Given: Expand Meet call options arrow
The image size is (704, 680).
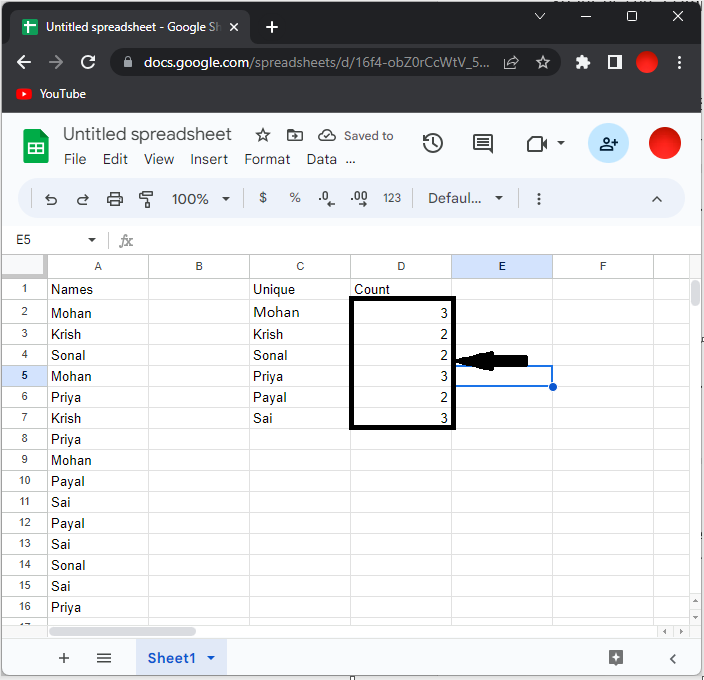Looking at the screenshot, I should pyautogui.click(x=560, y=143).
